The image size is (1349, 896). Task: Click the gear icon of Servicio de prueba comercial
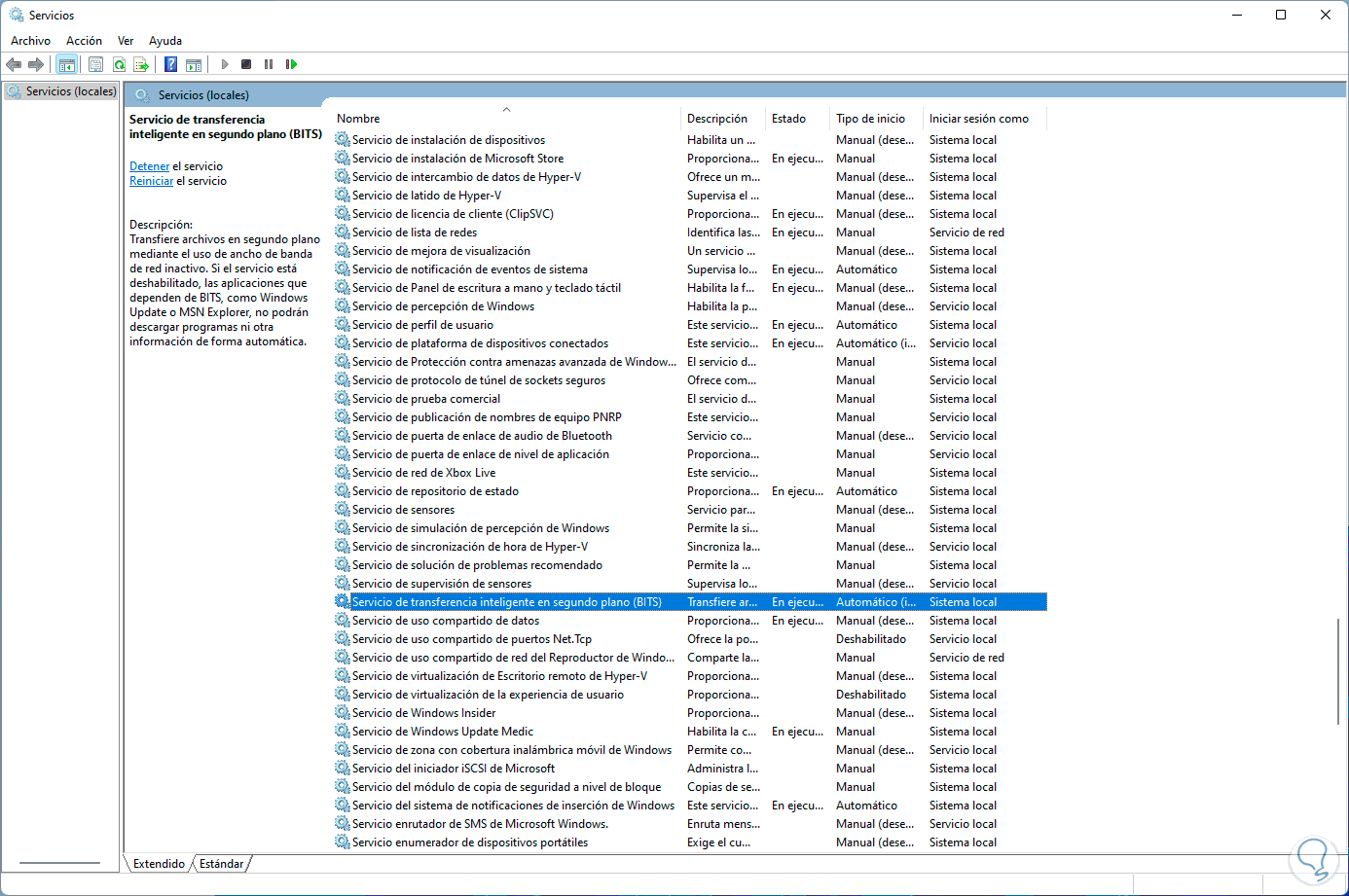(x=343, y=398)
